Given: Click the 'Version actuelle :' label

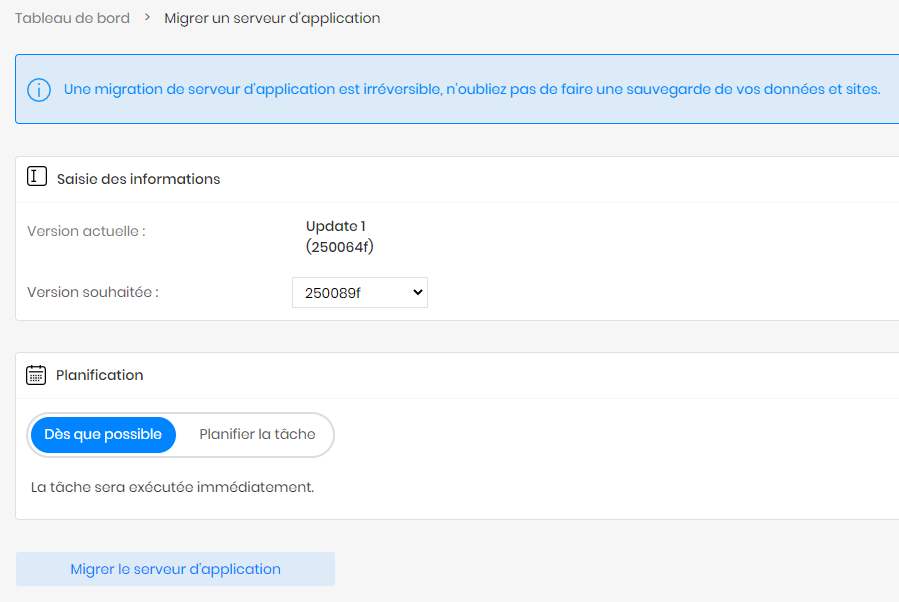Looking at the screenshot, I should 86,231.
